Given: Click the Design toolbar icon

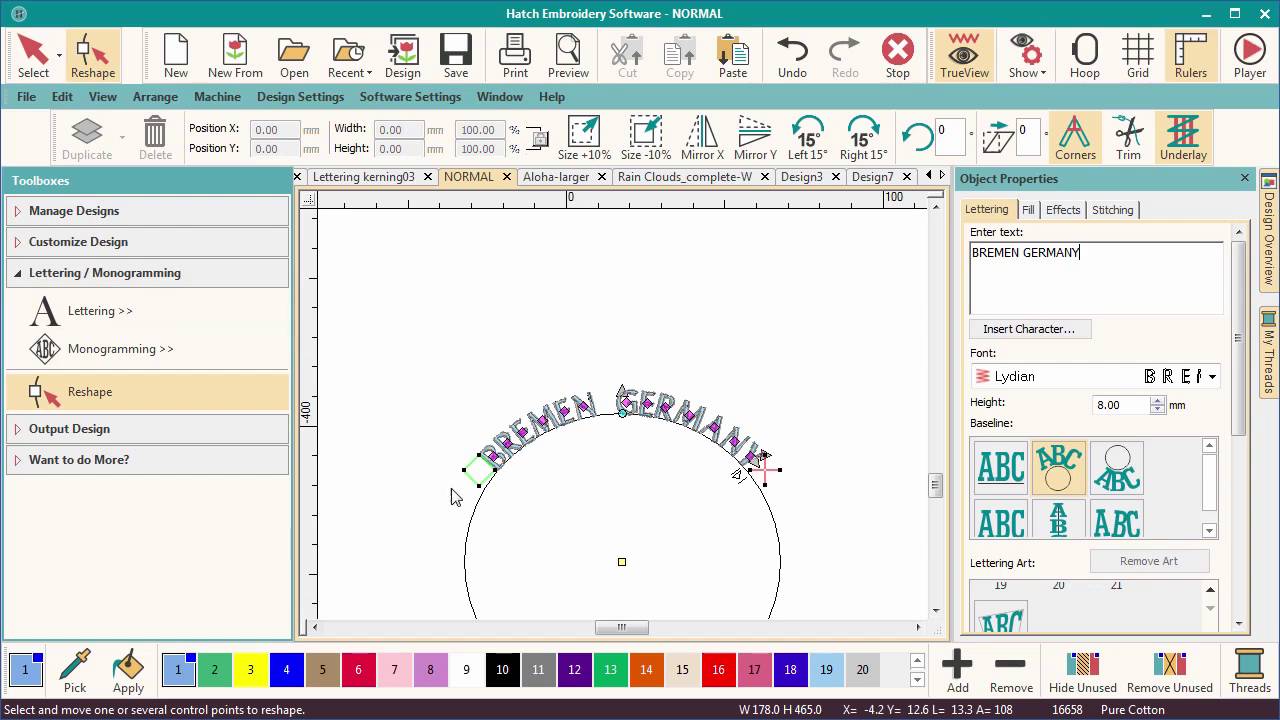Looking at the screenshot, I should tap(402, 55).
